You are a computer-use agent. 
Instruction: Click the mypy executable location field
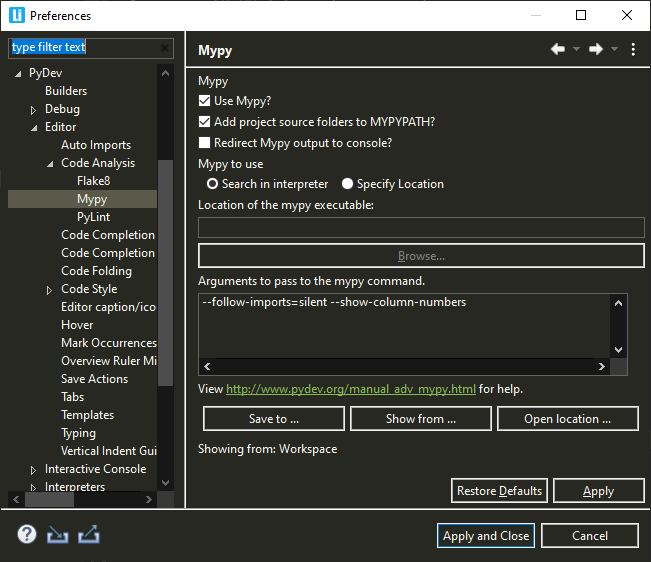(421, 227)
